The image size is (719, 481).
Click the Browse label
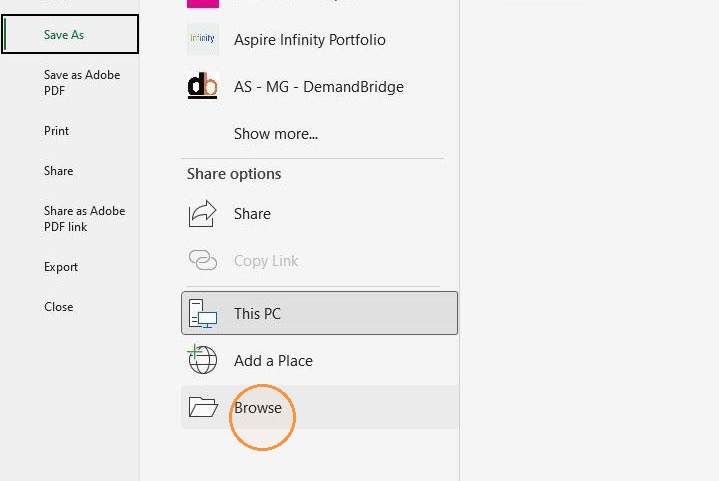coord(258,408)
